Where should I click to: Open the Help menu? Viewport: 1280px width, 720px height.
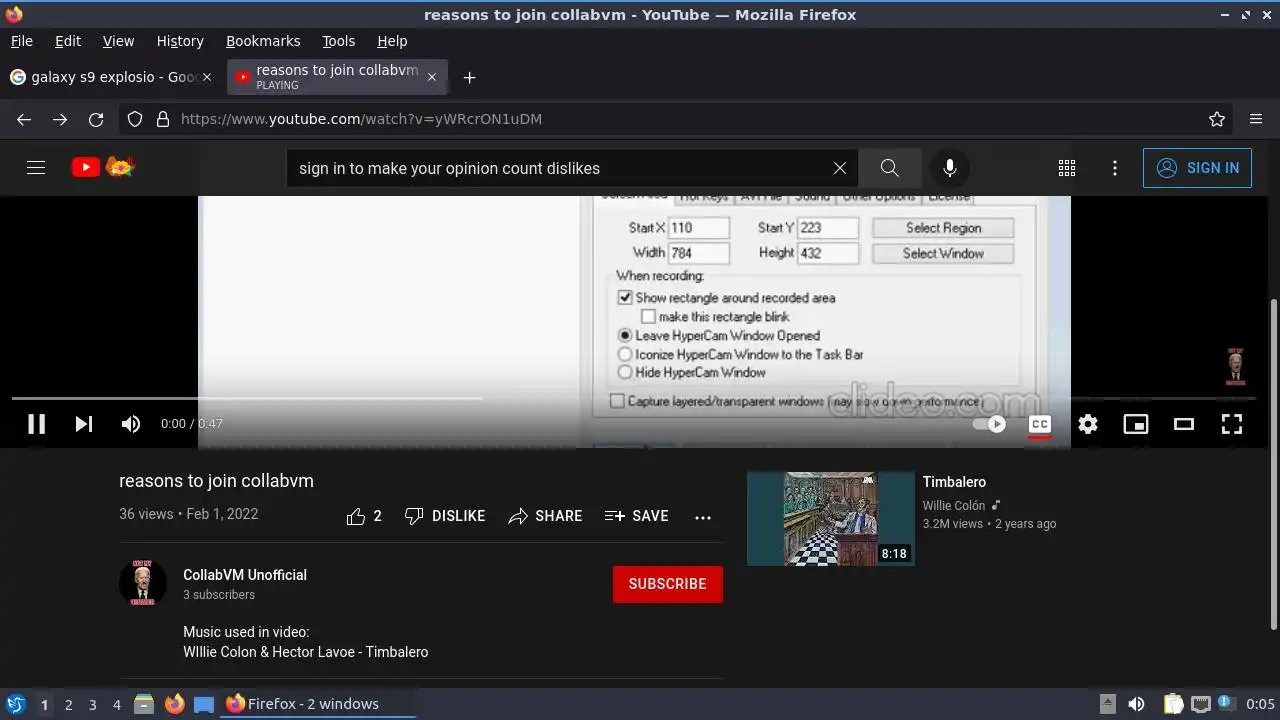(392, 41)
